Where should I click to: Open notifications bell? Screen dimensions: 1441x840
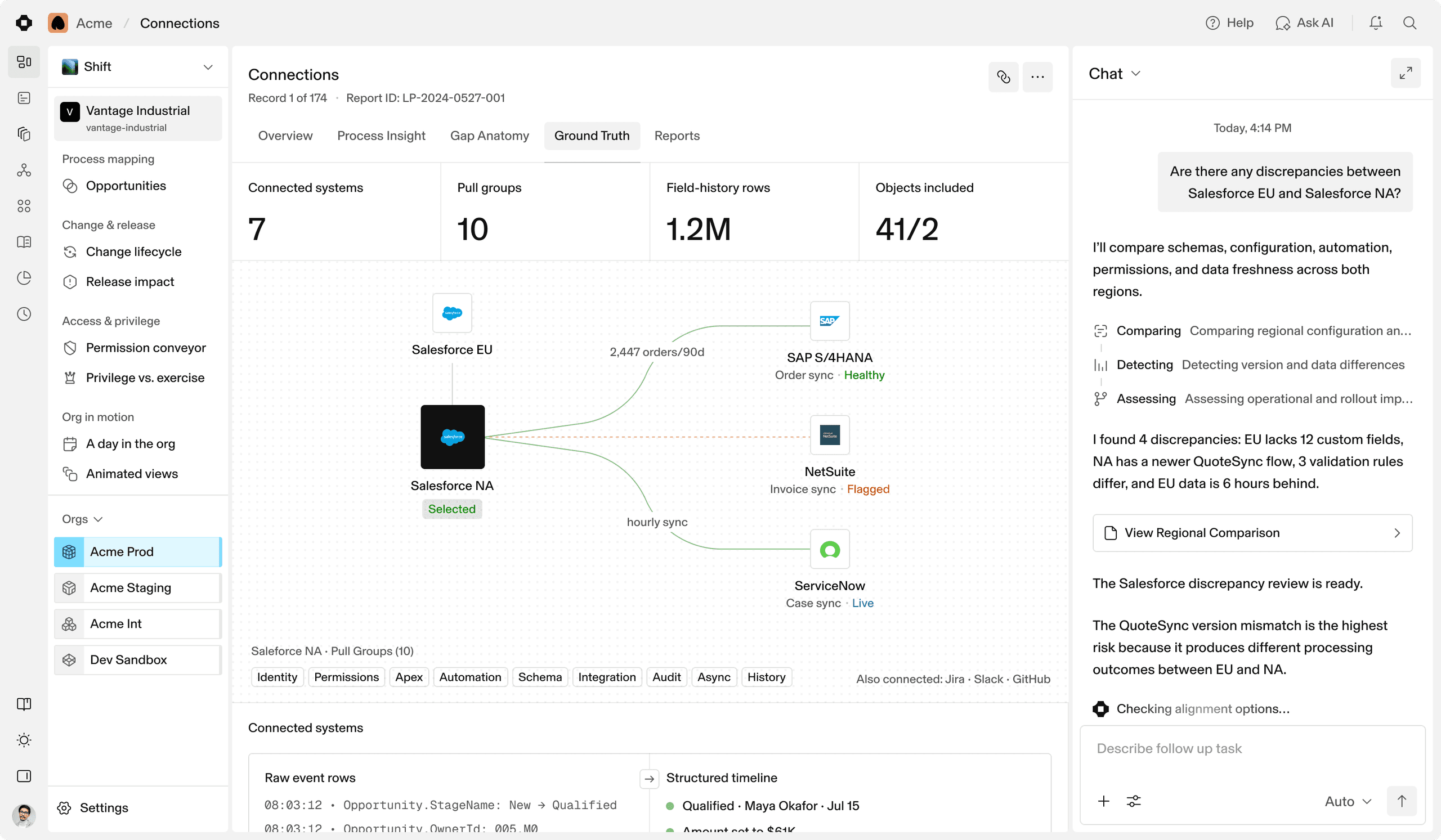(1376, 23)
